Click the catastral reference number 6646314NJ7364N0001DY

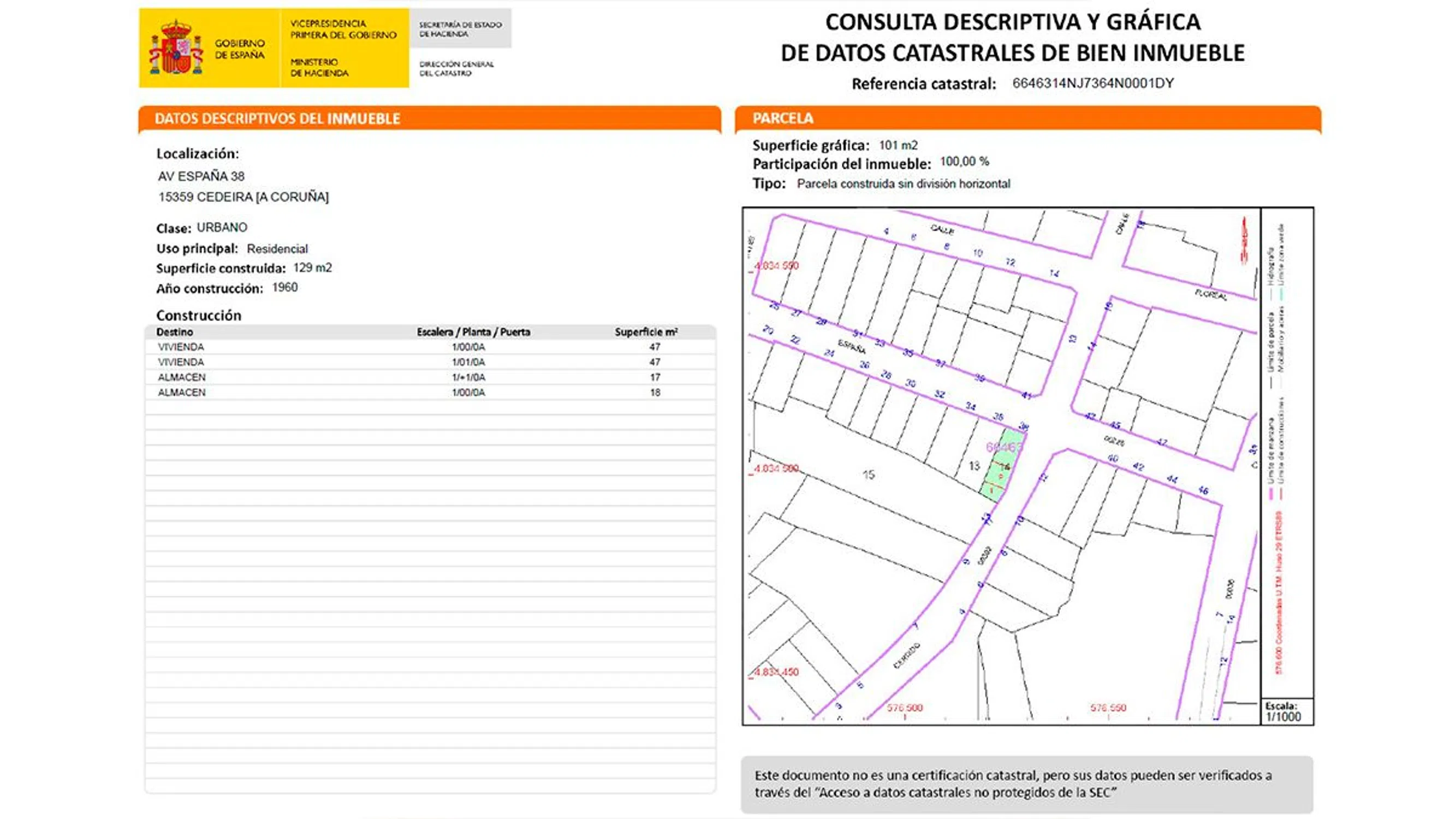tap(1092, 83)
